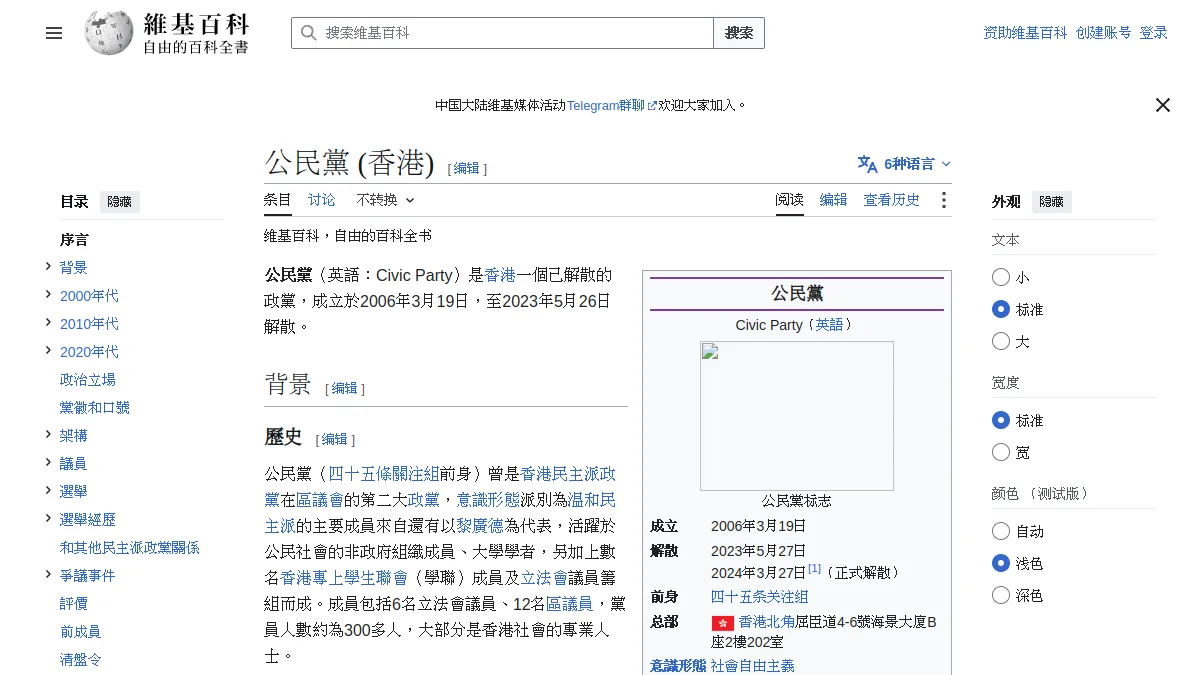Click the footnote [1] reference
This screenshot has height=675, width=1200.
click(814, 568)
